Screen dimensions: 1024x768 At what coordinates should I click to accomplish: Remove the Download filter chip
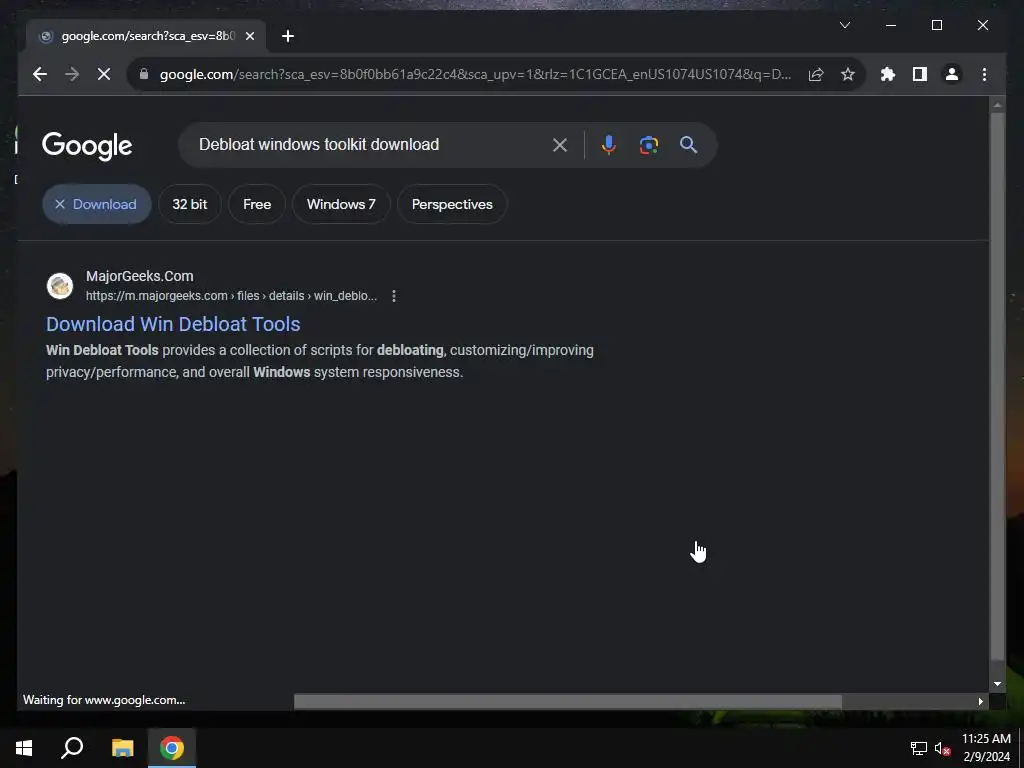[97, 204]
